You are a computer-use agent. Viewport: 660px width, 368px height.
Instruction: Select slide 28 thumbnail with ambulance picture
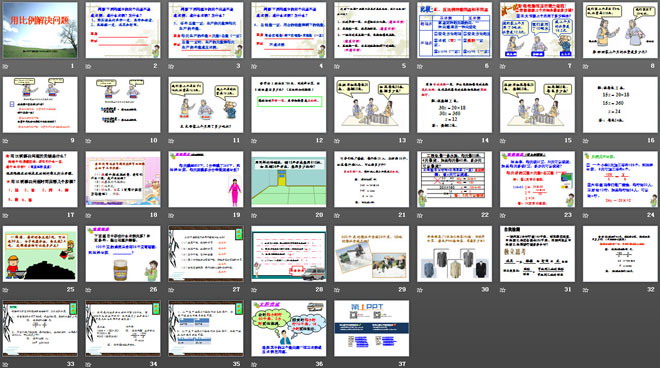[x=288, y=253]
